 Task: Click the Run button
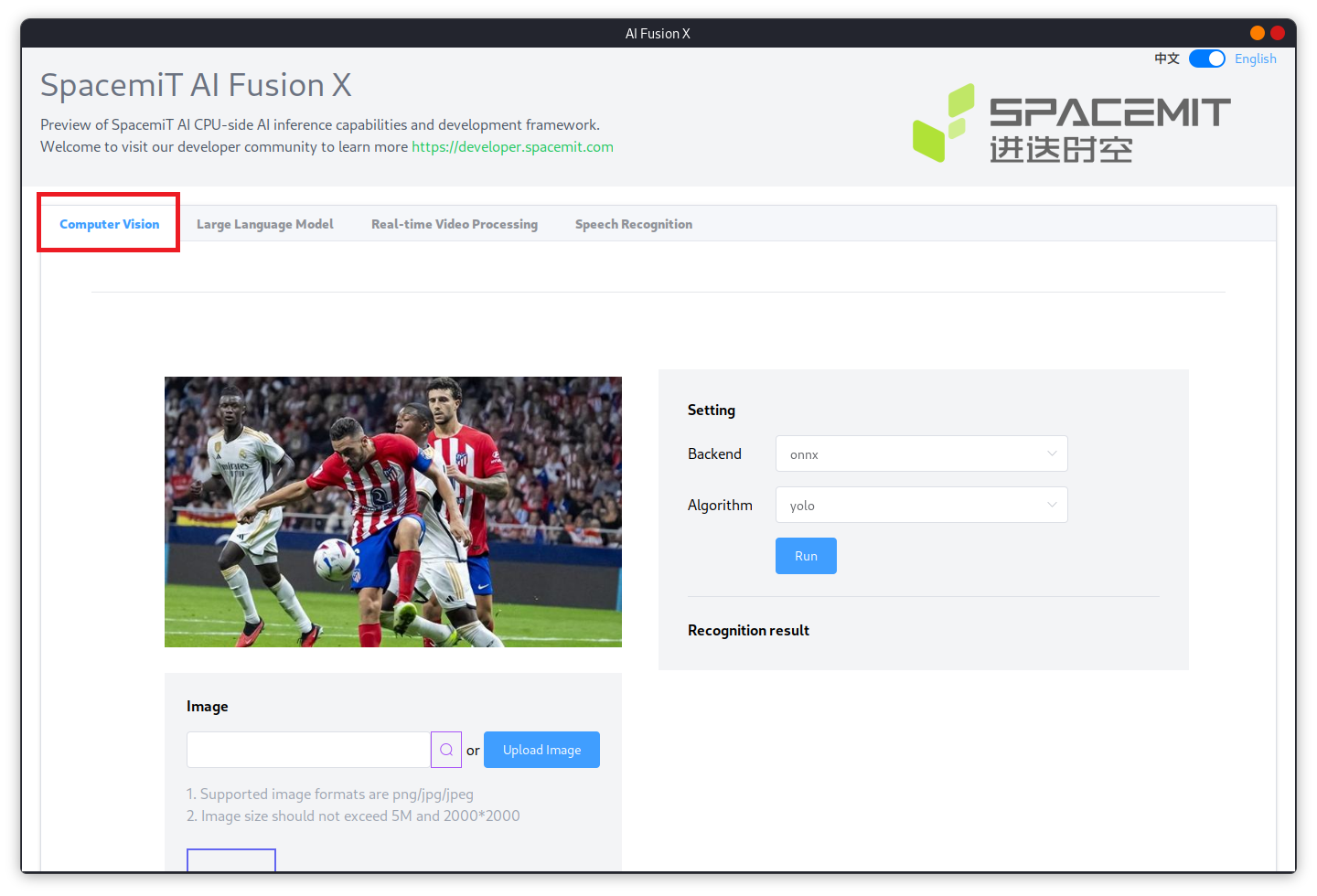coord(806,556)
